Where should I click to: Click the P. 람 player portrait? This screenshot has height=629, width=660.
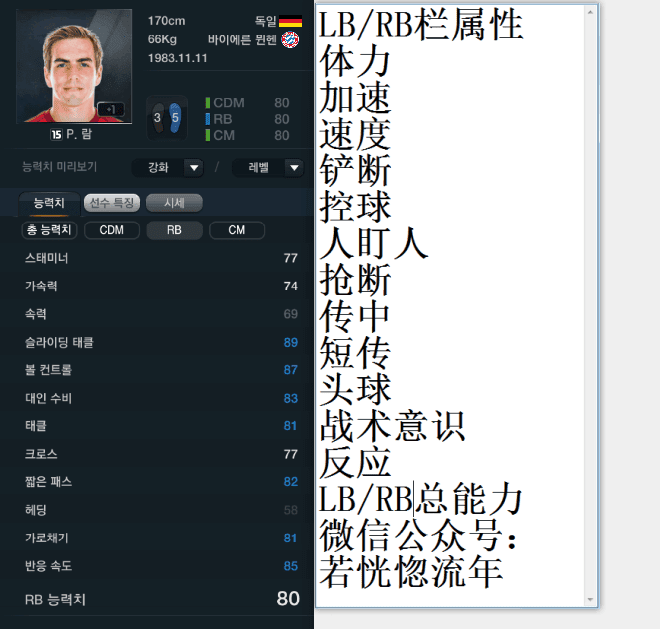pyautogui.click(x=74, y=66)
